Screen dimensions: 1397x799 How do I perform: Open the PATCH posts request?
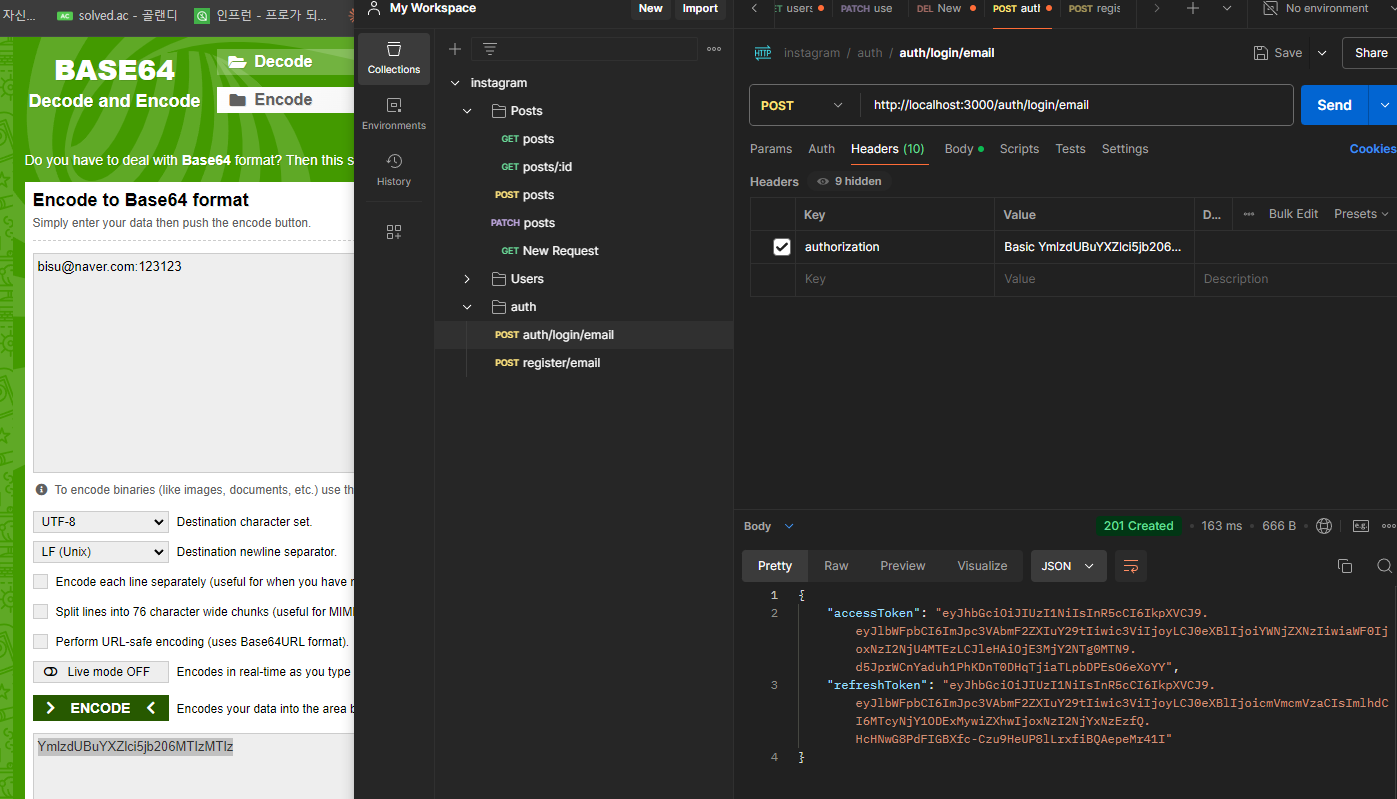[x=523, y=223]
